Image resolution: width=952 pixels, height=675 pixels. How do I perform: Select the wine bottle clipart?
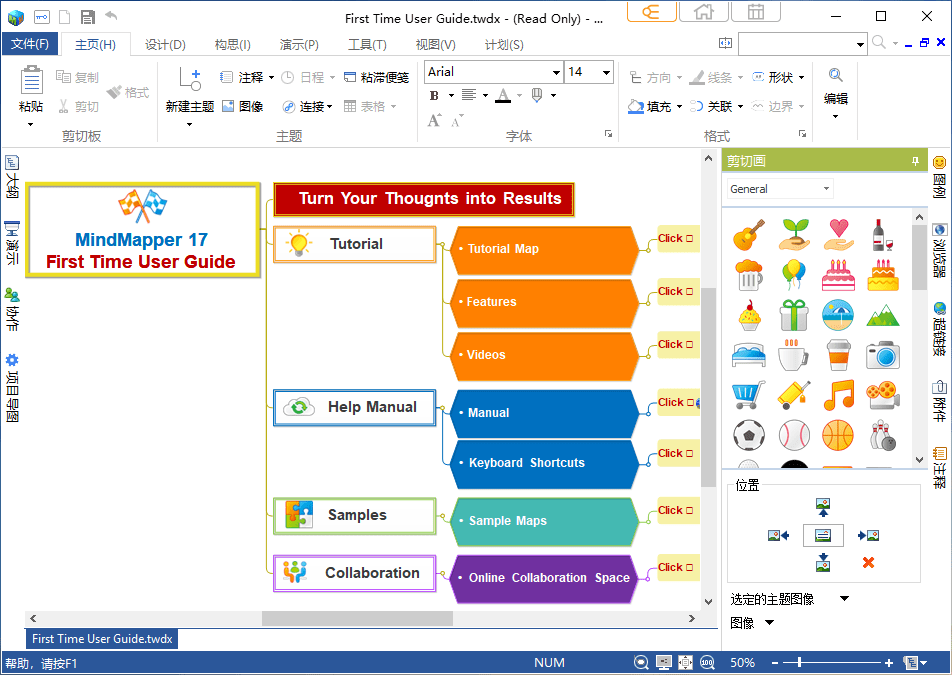882,235
